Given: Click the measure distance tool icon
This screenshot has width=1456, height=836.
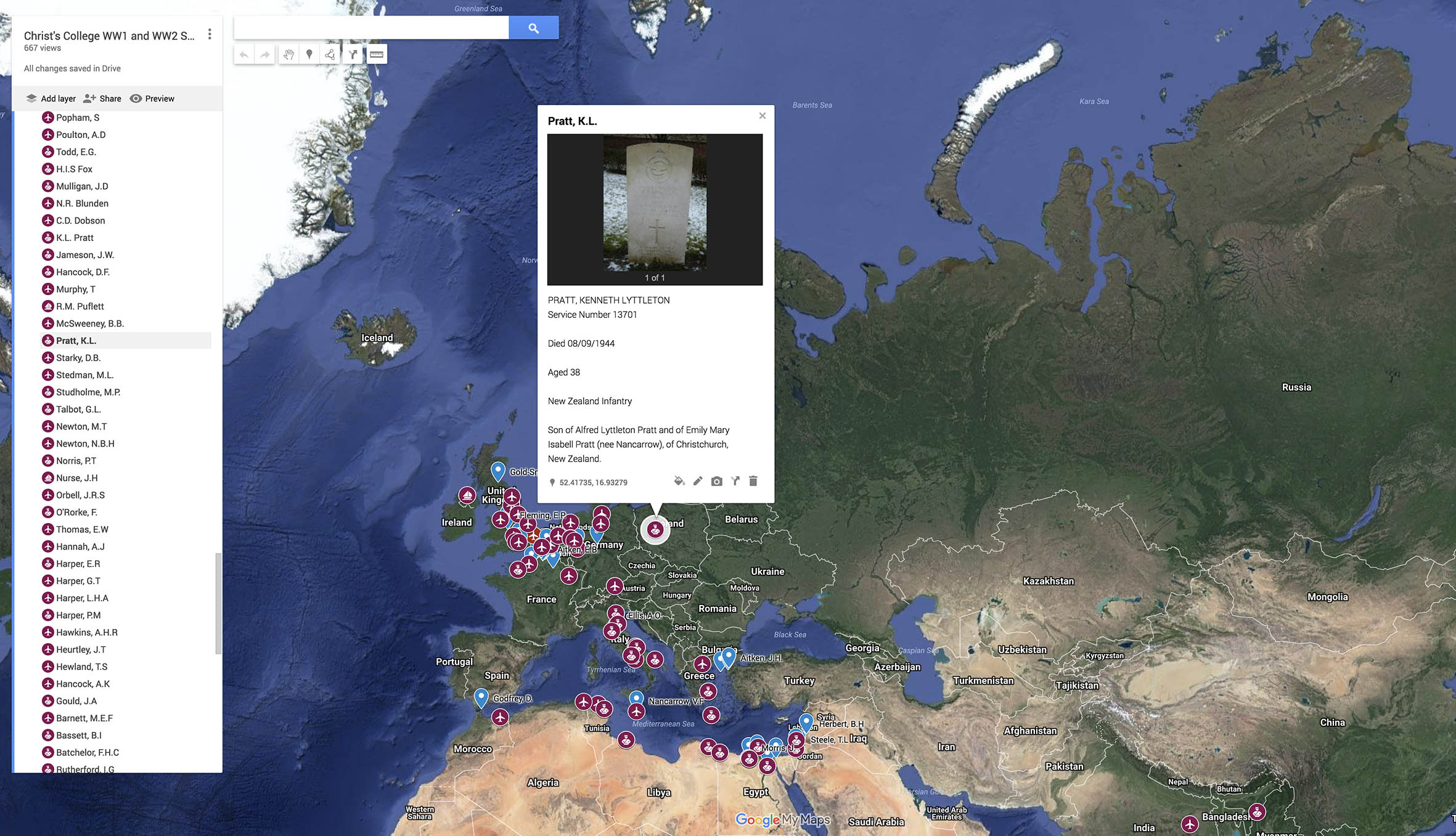Looking at the screenshot, I should 377,54.
